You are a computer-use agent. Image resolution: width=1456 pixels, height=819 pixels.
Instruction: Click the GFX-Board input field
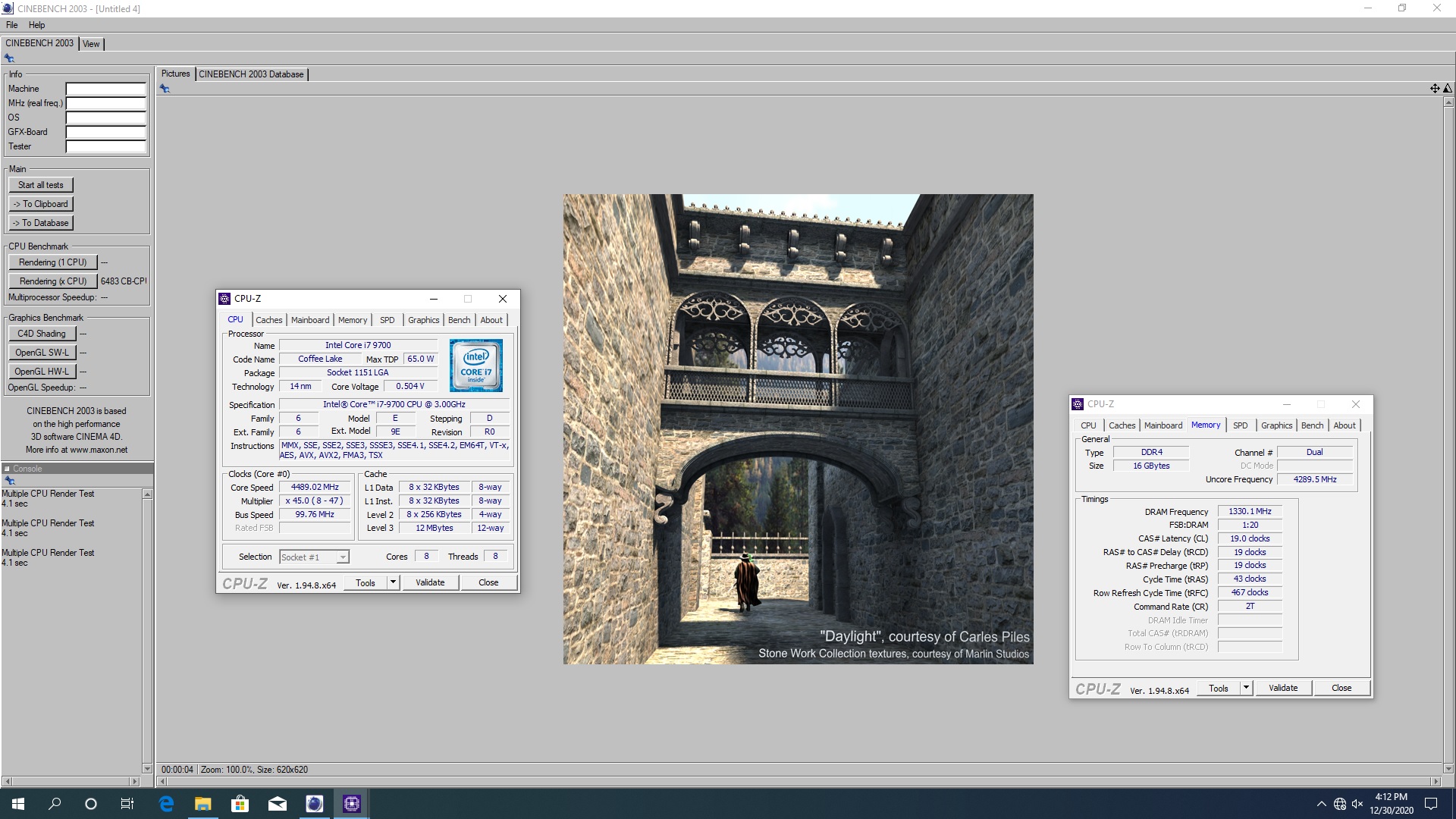click(105, 132)
